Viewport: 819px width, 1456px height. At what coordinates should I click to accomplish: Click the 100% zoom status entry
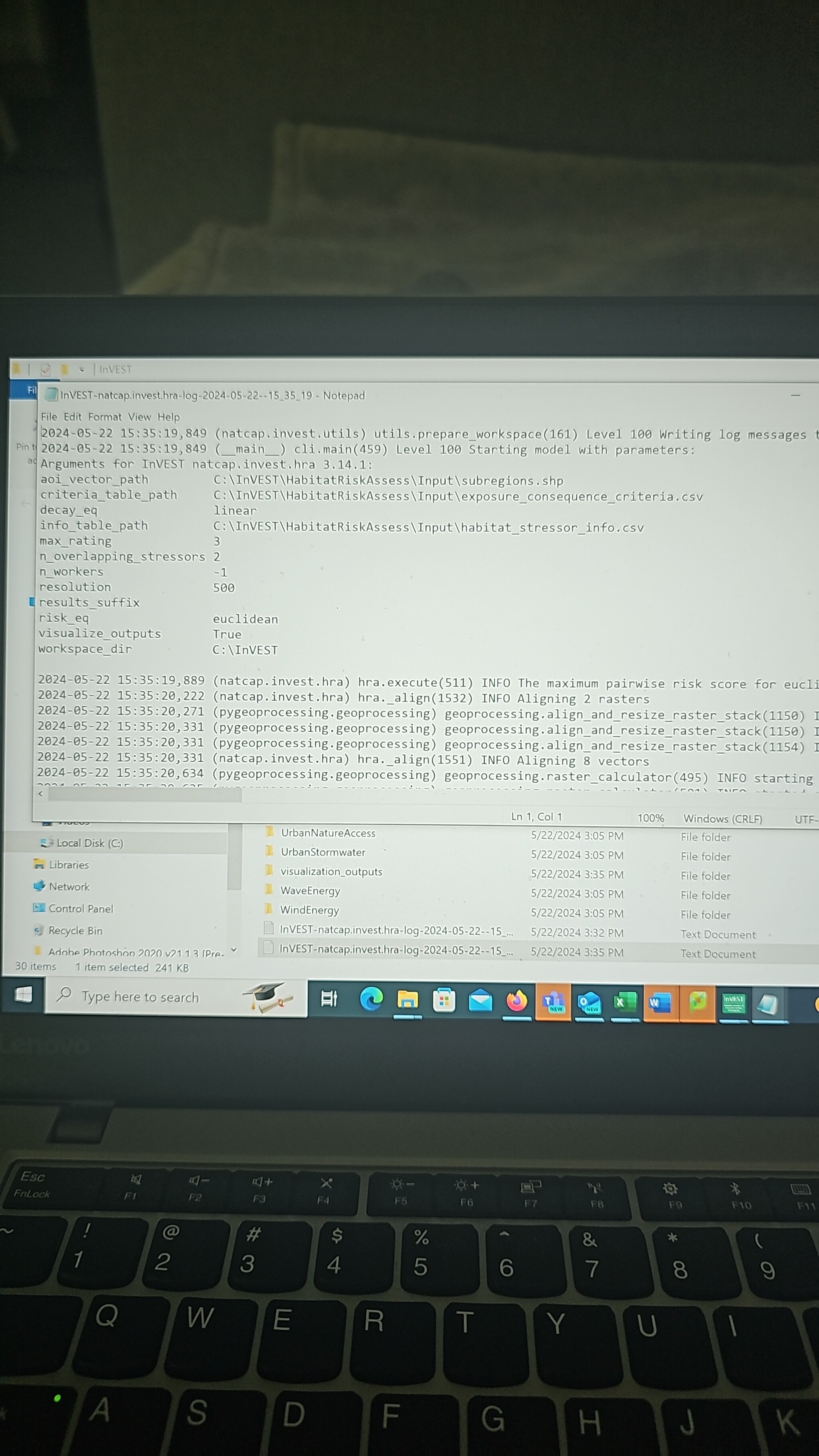650,818
